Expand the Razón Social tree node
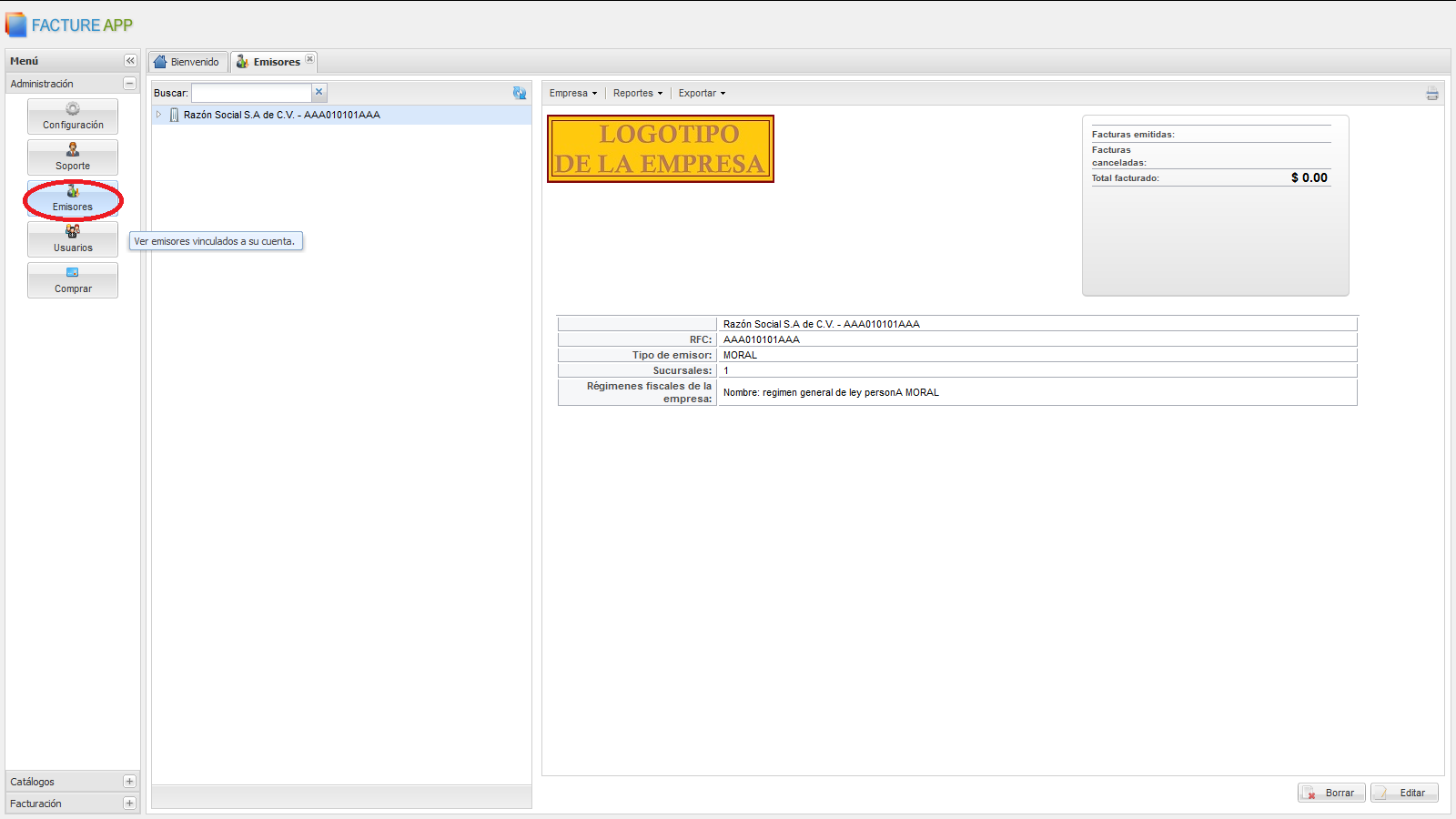 (x=158, y=115)
